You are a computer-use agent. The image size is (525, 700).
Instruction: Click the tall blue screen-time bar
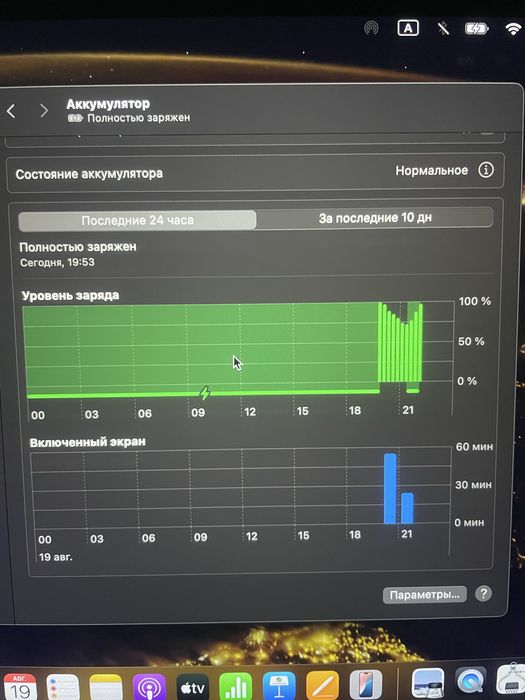(390, 488)
